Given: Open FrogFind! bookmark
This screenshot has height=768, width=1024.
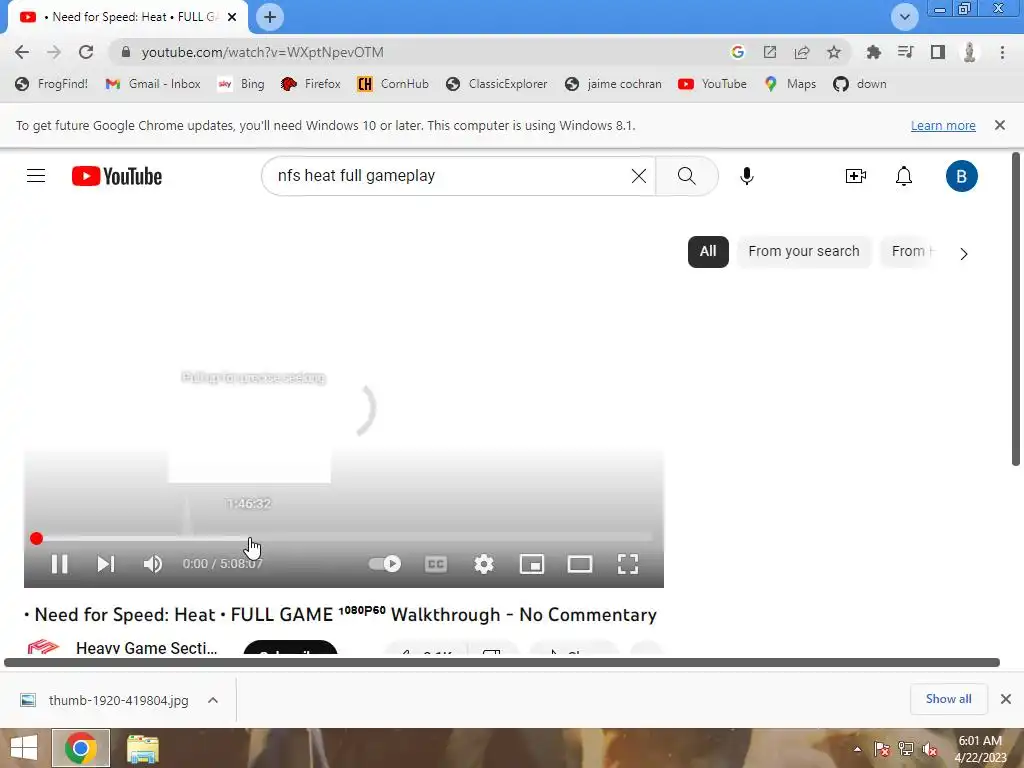Looking at the screenshot, I should pos(52,84).
